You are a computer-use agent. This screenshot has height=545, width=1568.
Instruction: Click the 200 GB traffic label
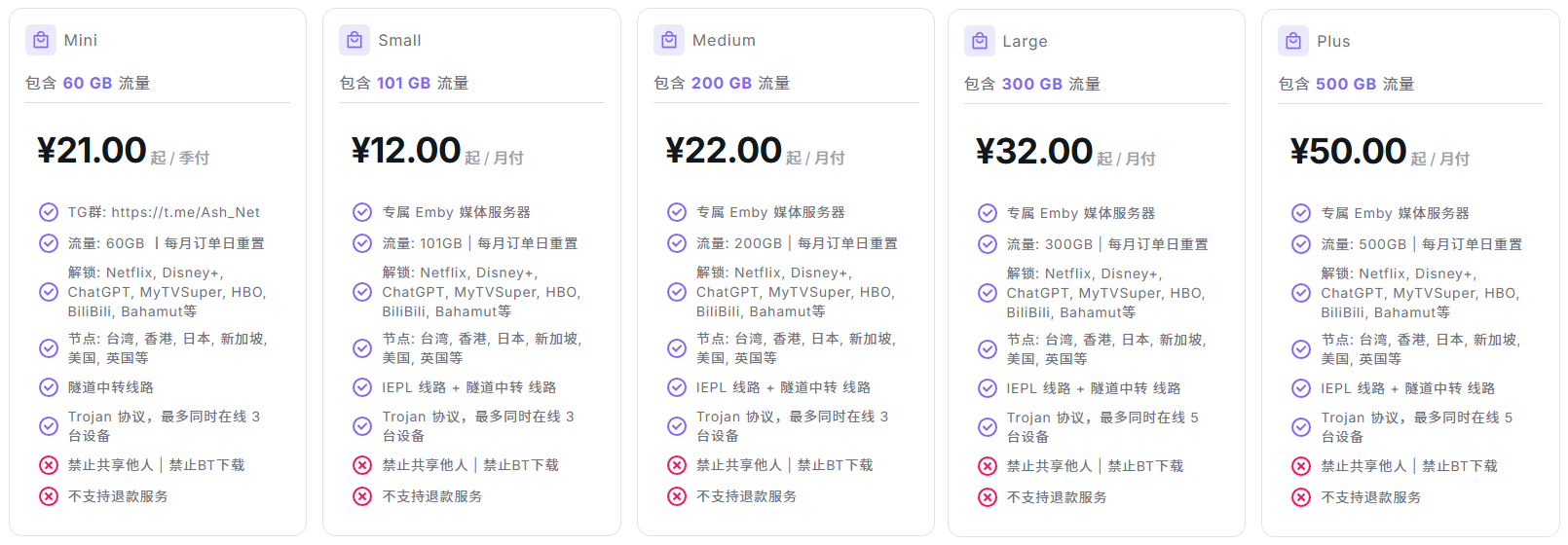click(x=722, y=83)
